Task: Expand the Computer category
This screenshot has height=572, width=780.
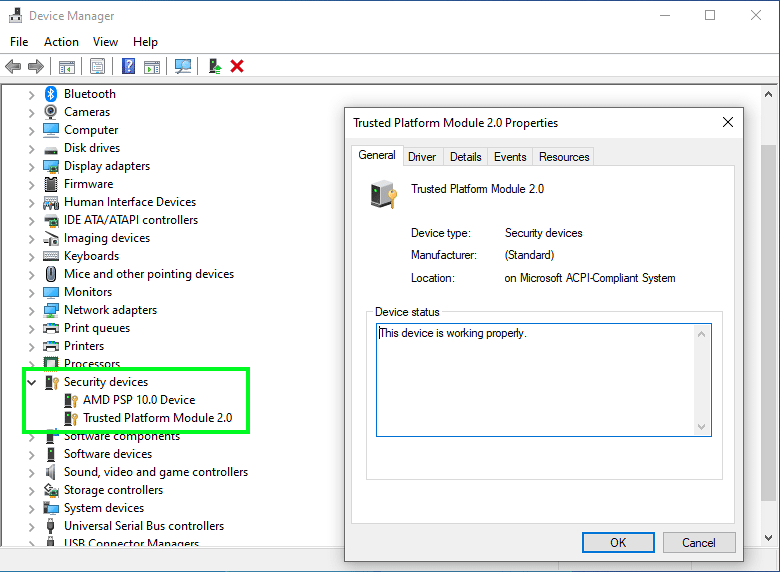Action: [31, 131]
